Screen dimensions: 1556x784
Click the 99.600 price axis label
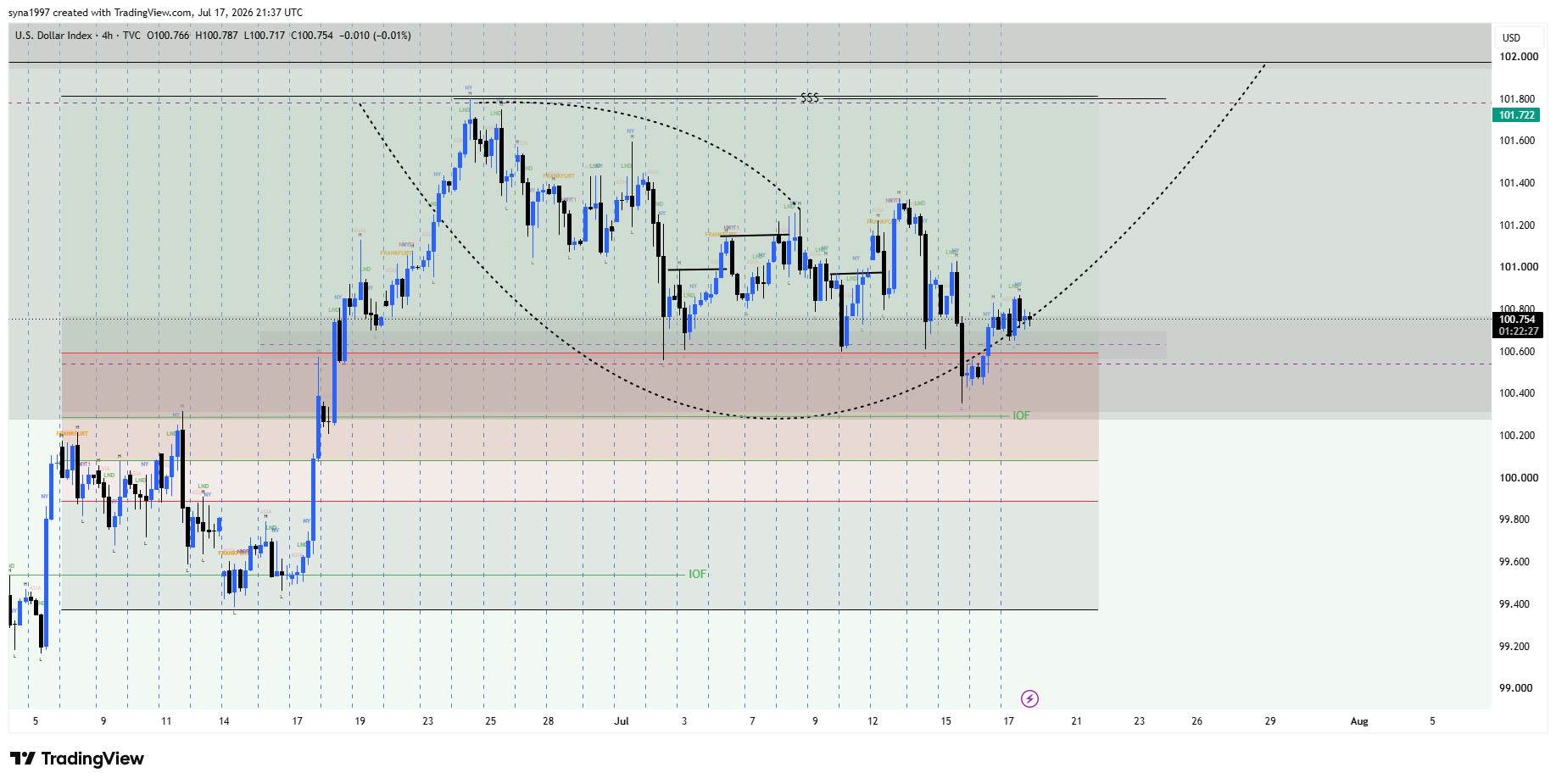pyautogui.click(x=1514, y=562)
